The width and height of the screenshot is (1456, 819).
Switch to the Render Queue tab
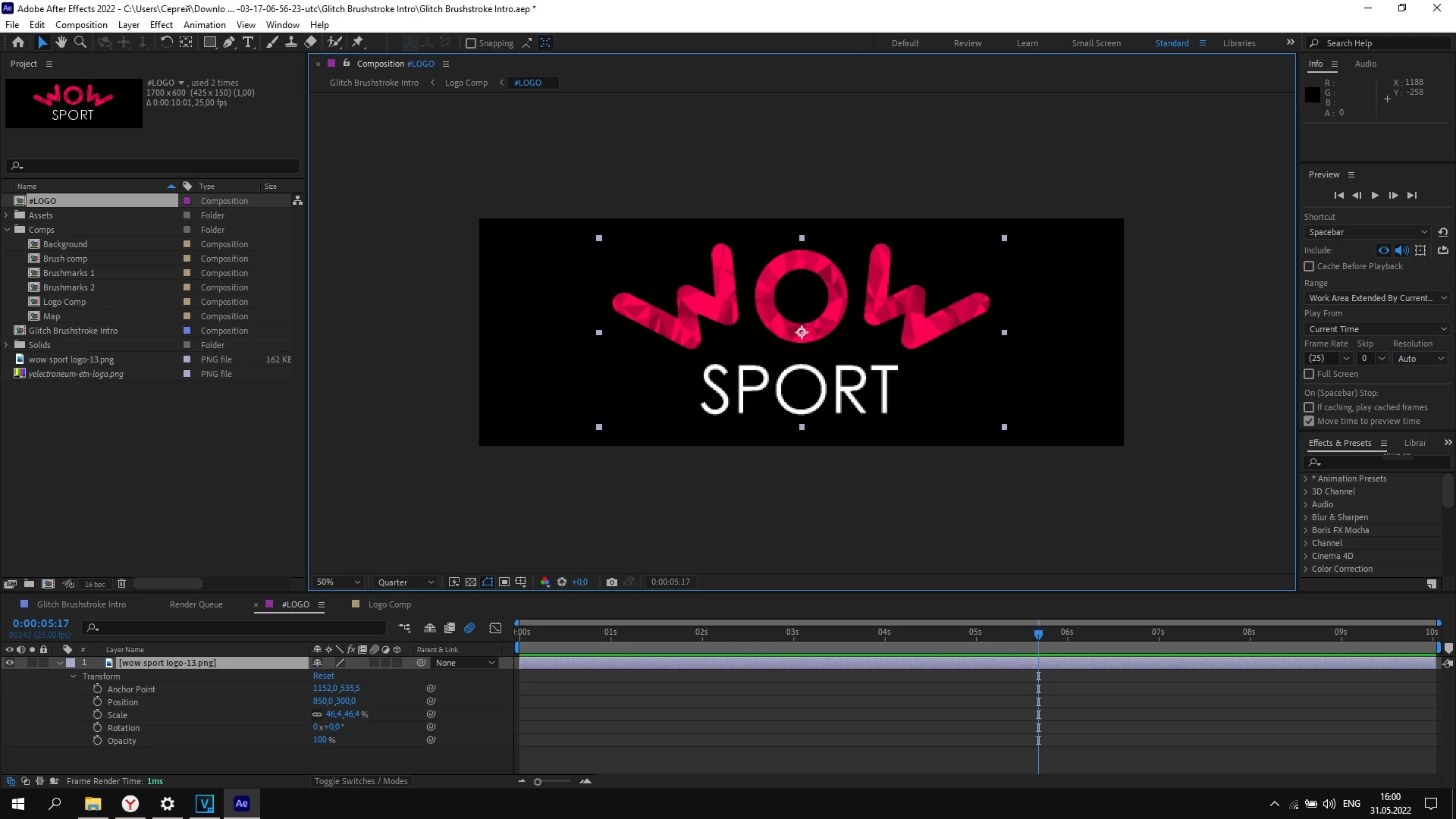pos(196,604)
